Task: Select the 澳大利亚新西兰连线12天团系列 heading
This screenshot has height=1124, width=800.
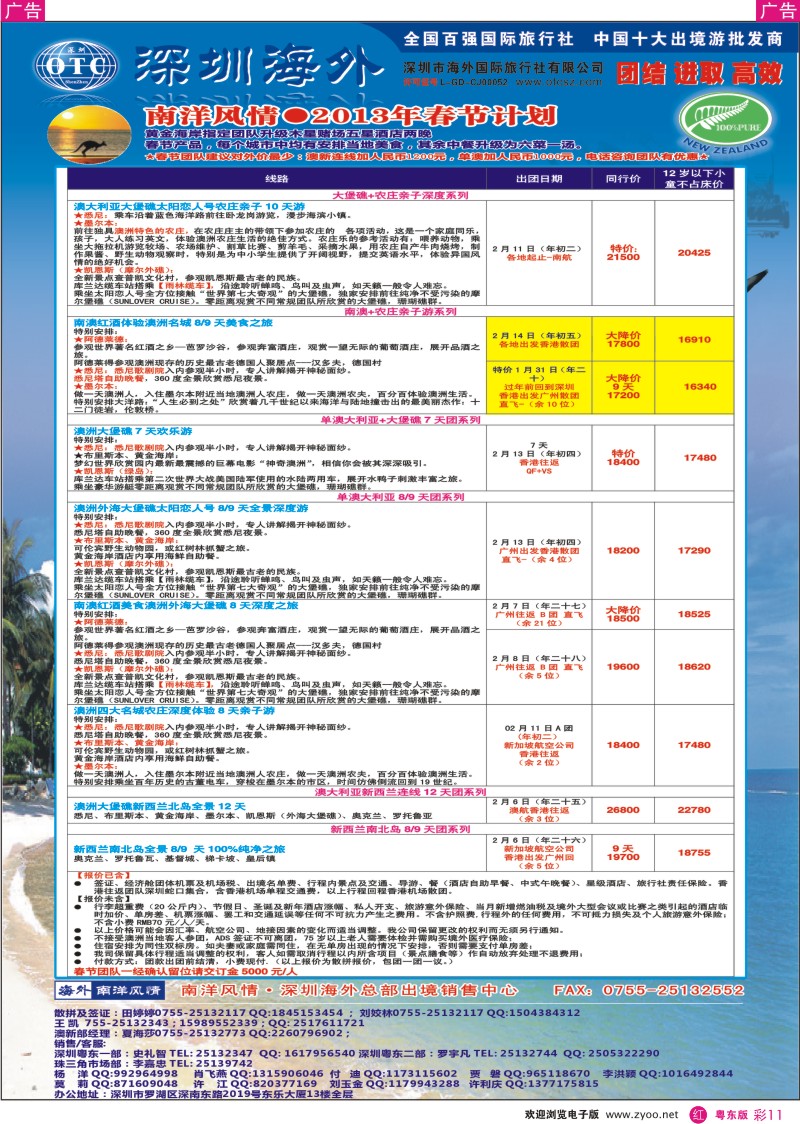Action: pyautogui.click(x=401, y=792)
